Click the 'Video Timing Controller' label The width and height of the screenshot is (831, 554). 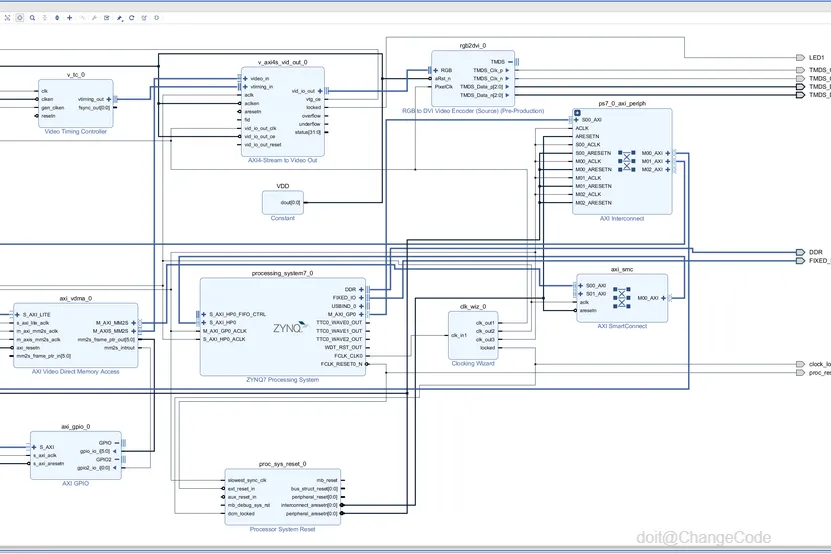[x=75, y=131]
